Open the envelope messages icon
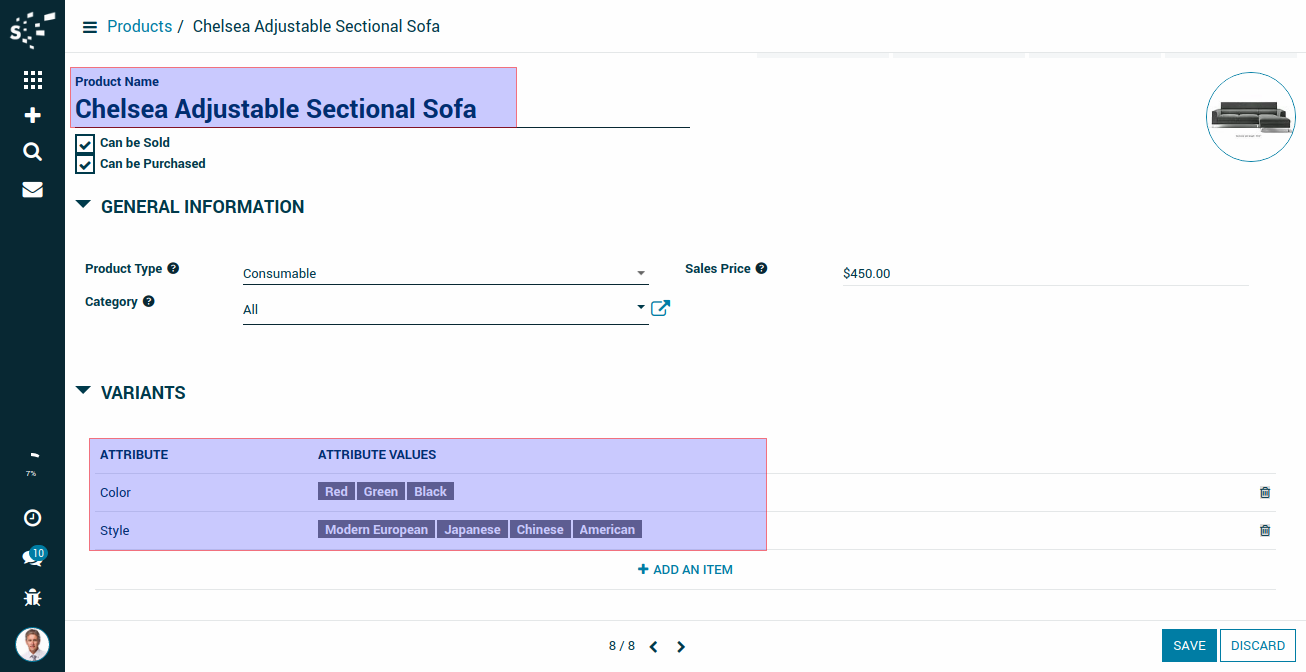1306x672 pixels. pos(32,189)
